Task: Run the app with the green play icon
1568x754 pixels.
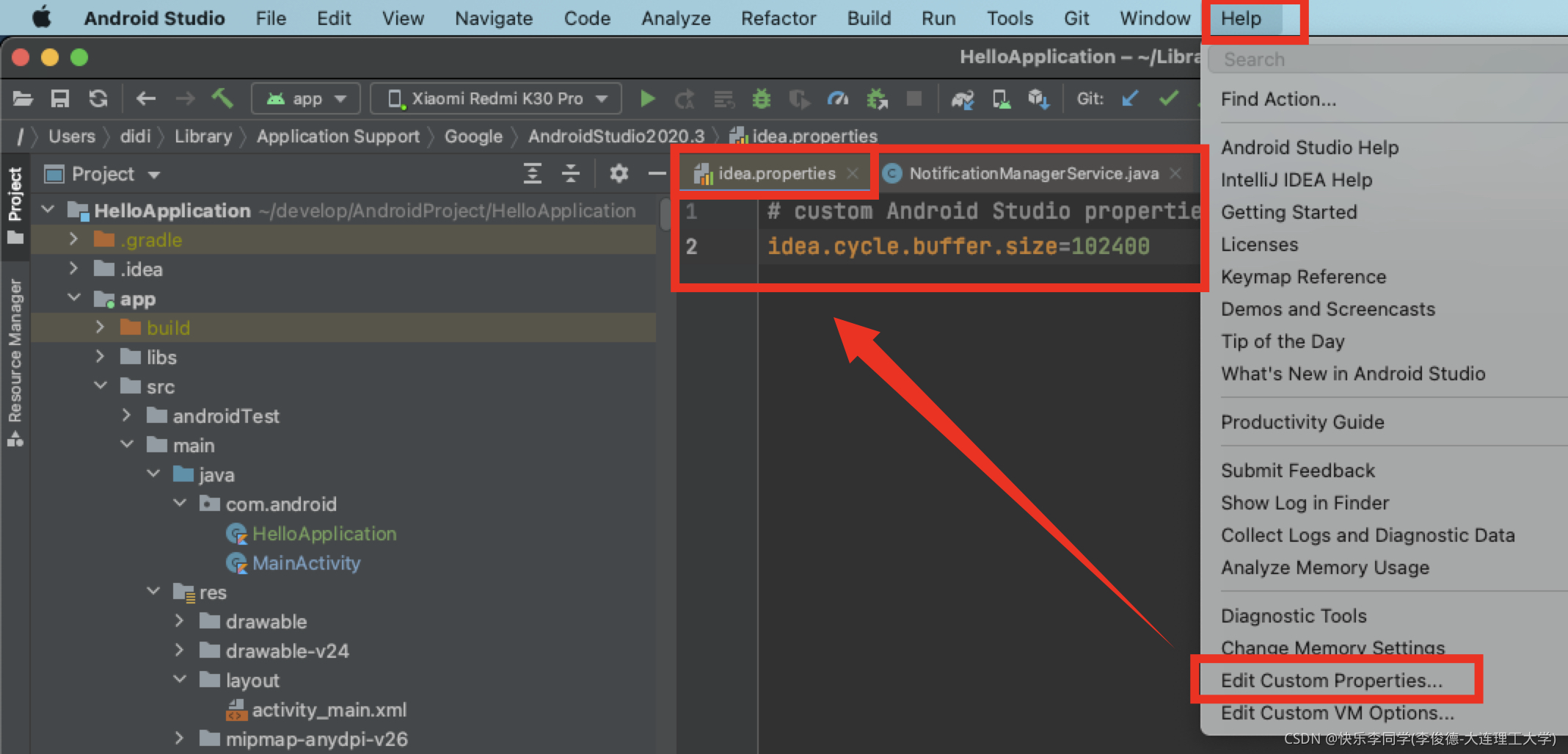Action: point(647,98)
